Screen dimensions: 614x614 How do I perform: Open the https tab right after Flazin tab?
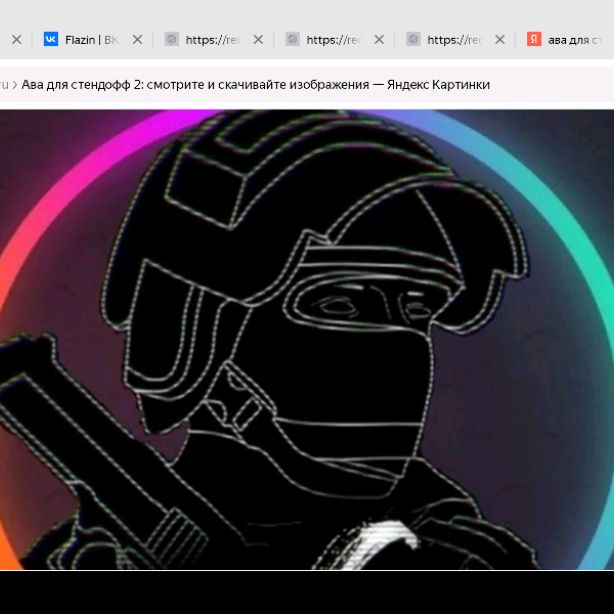tap(213, 40)
